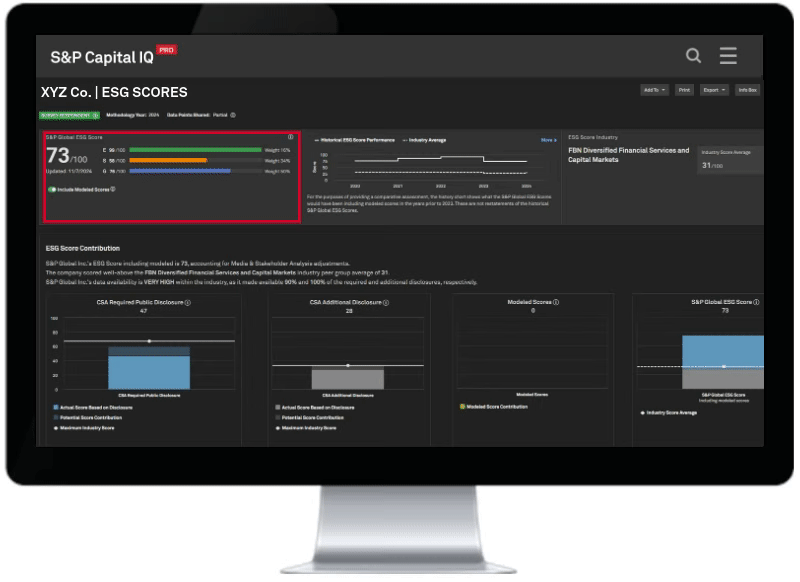Open the Add To dropdown
This screenshot has width=800, height=582.
654,90
